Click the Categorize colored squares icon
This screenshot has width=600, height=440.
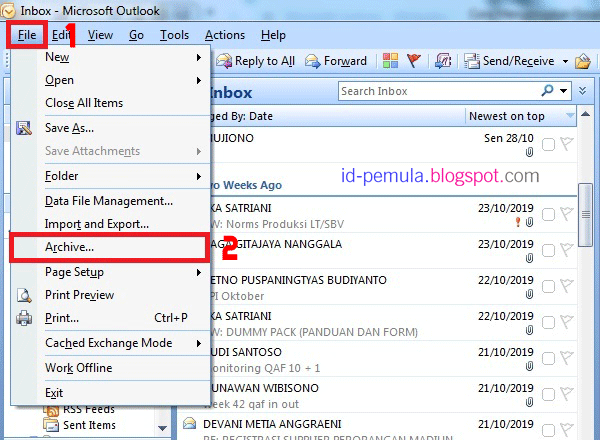tap(390, 61)
